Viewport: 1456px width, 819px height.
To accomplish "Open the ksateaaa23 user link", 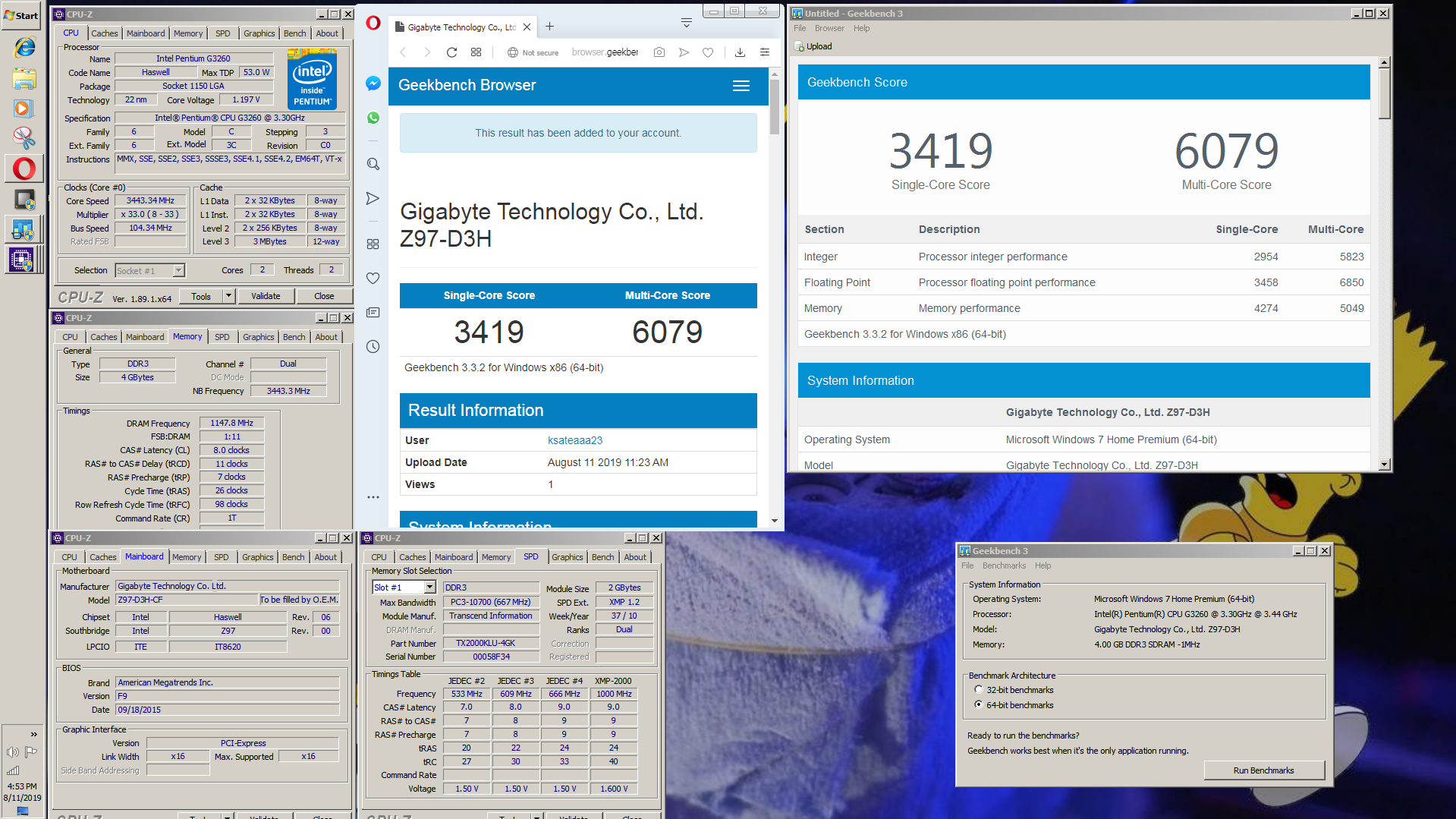I will click(575, 440).
